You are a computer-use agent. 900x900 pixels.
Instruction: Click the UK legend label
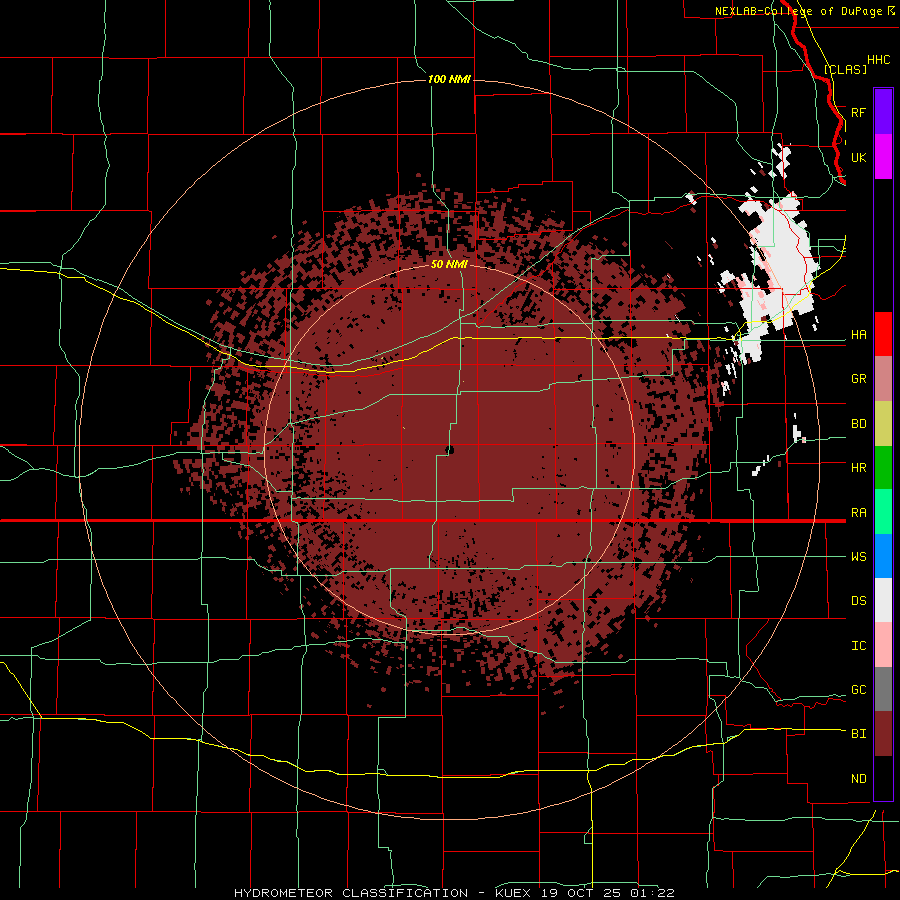click(x=858, y=157)
